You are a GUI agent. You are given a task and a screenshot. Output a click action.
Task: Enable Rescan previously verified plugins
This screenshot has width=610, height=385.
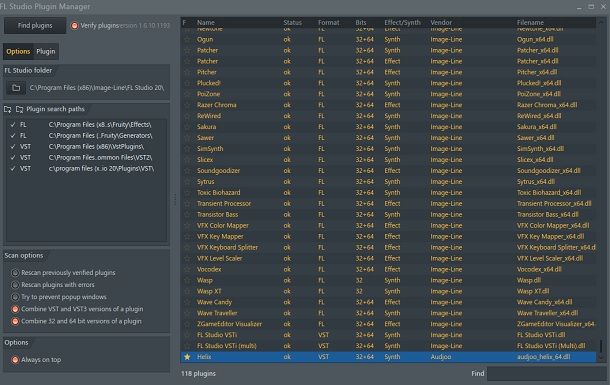click(x=15, y=273)
